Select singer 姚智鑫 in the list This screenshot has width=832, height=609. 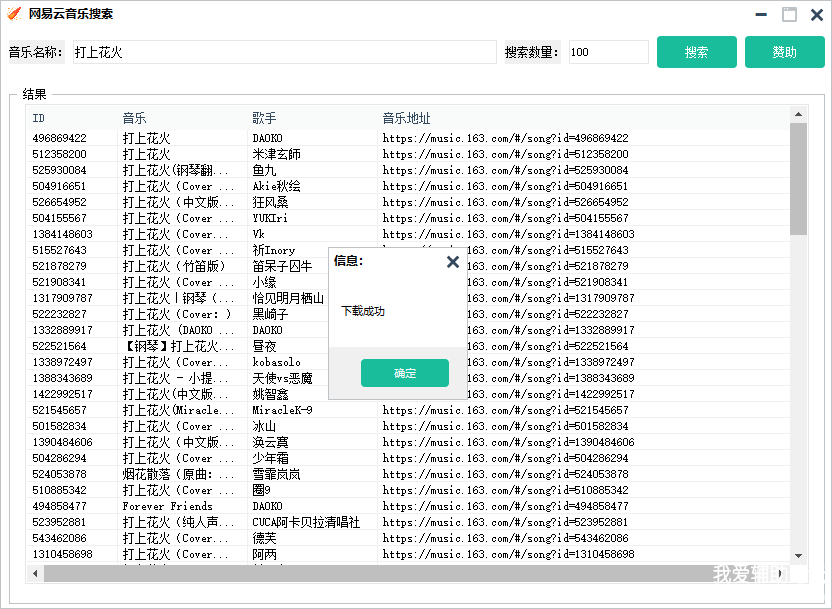(x=271, y=394)
